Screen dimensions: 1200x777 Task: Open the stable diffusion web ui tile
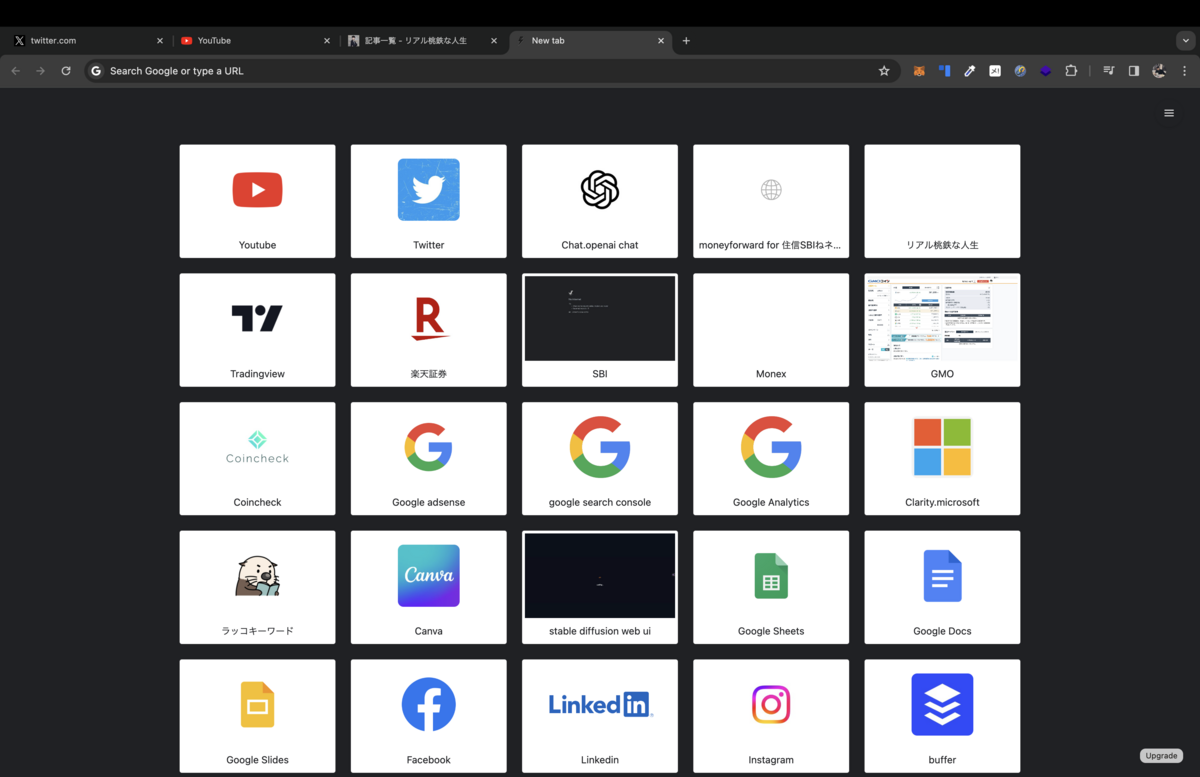600,587
